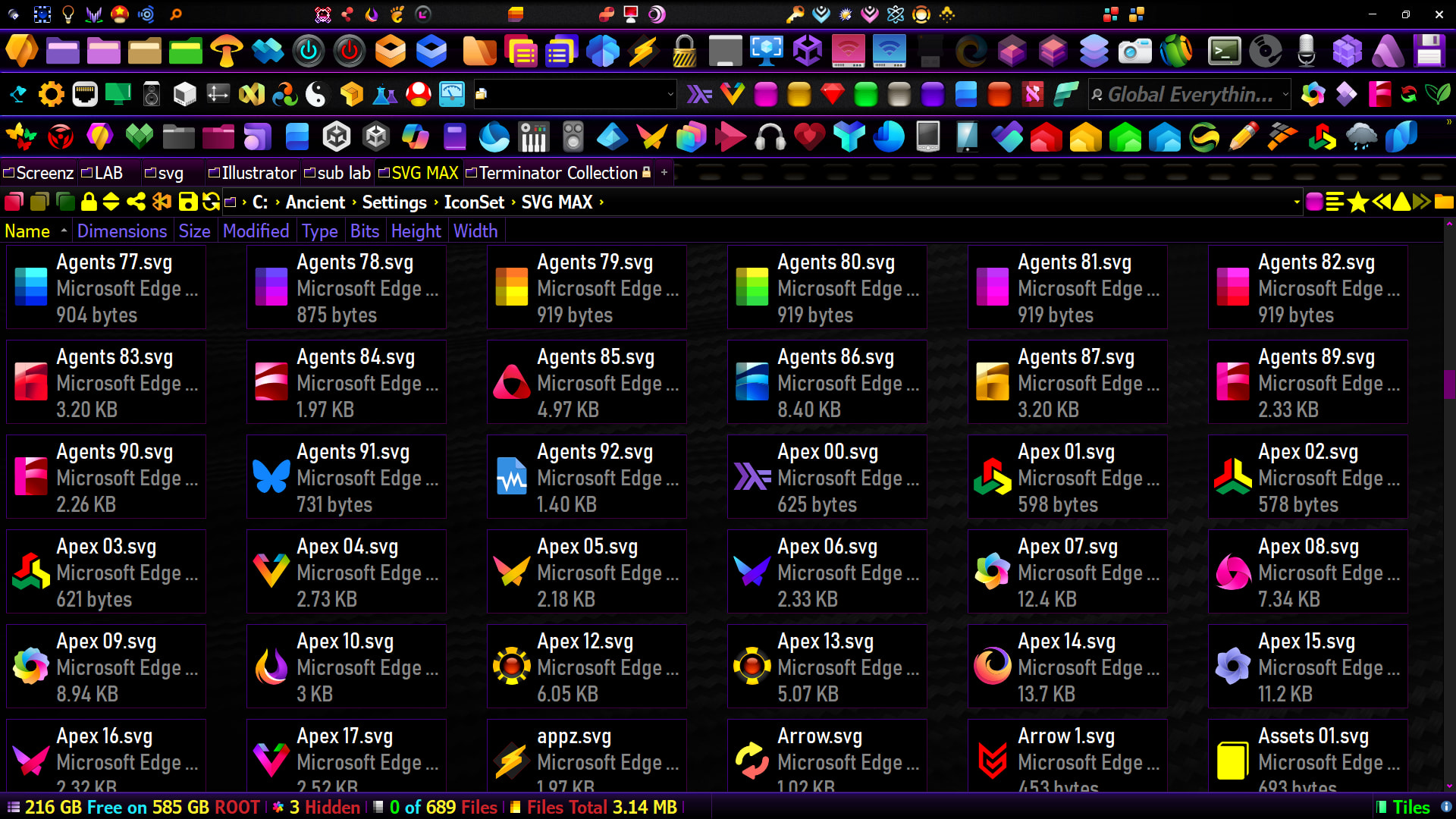Viewport: 1456px width, 819px height.
Task: Open the folder path field dropdown
Action: [670, 95]
